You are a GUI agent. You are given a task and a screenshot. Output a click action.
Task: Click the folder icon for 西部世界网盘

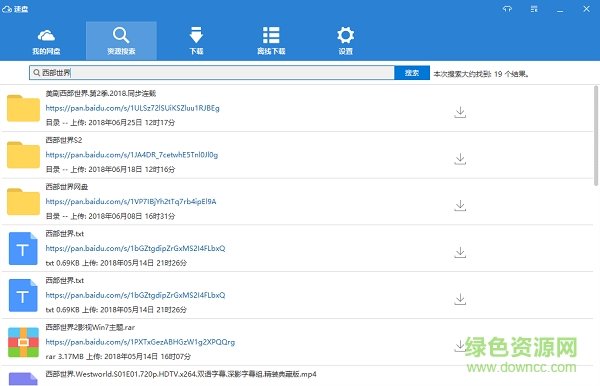[23, 202]
